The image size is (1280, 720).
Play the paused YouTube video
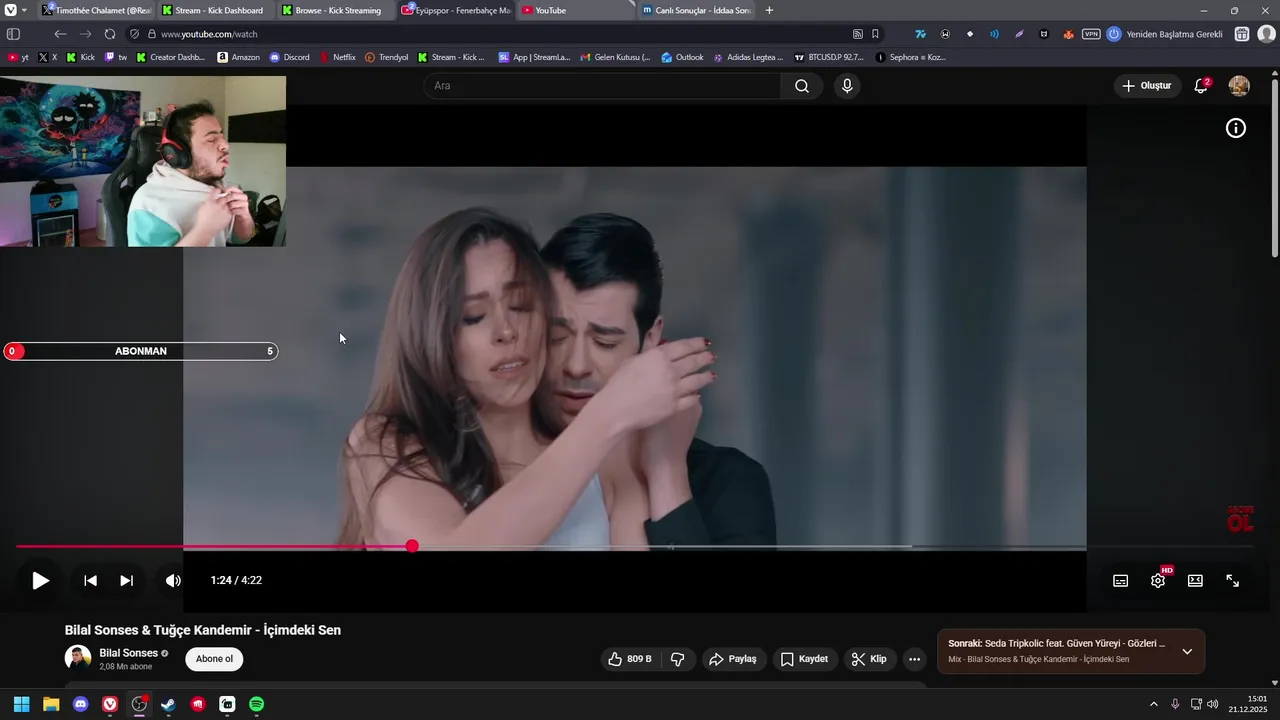click(x=40, y=581)
